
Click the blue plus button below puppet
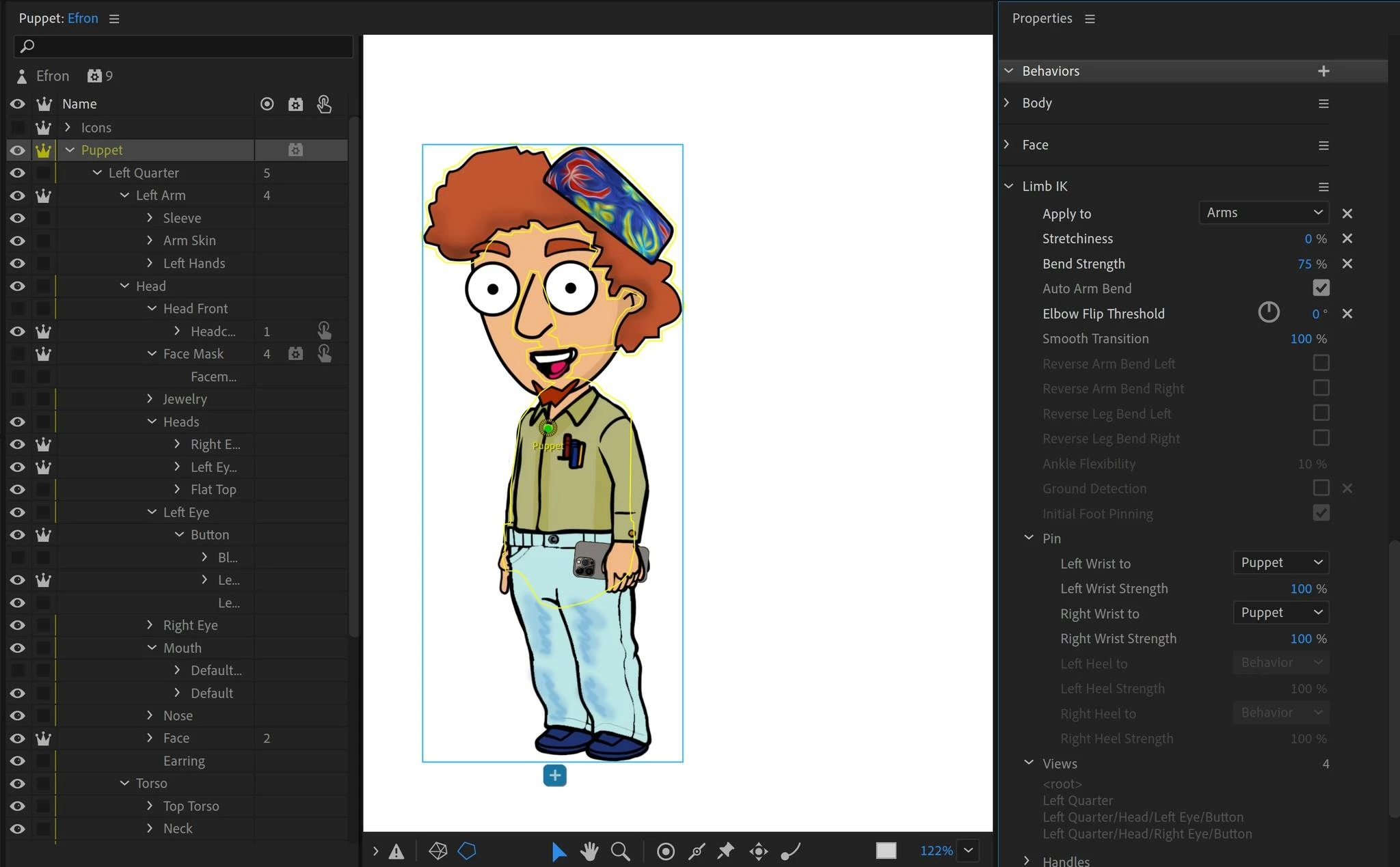[554, 775]
